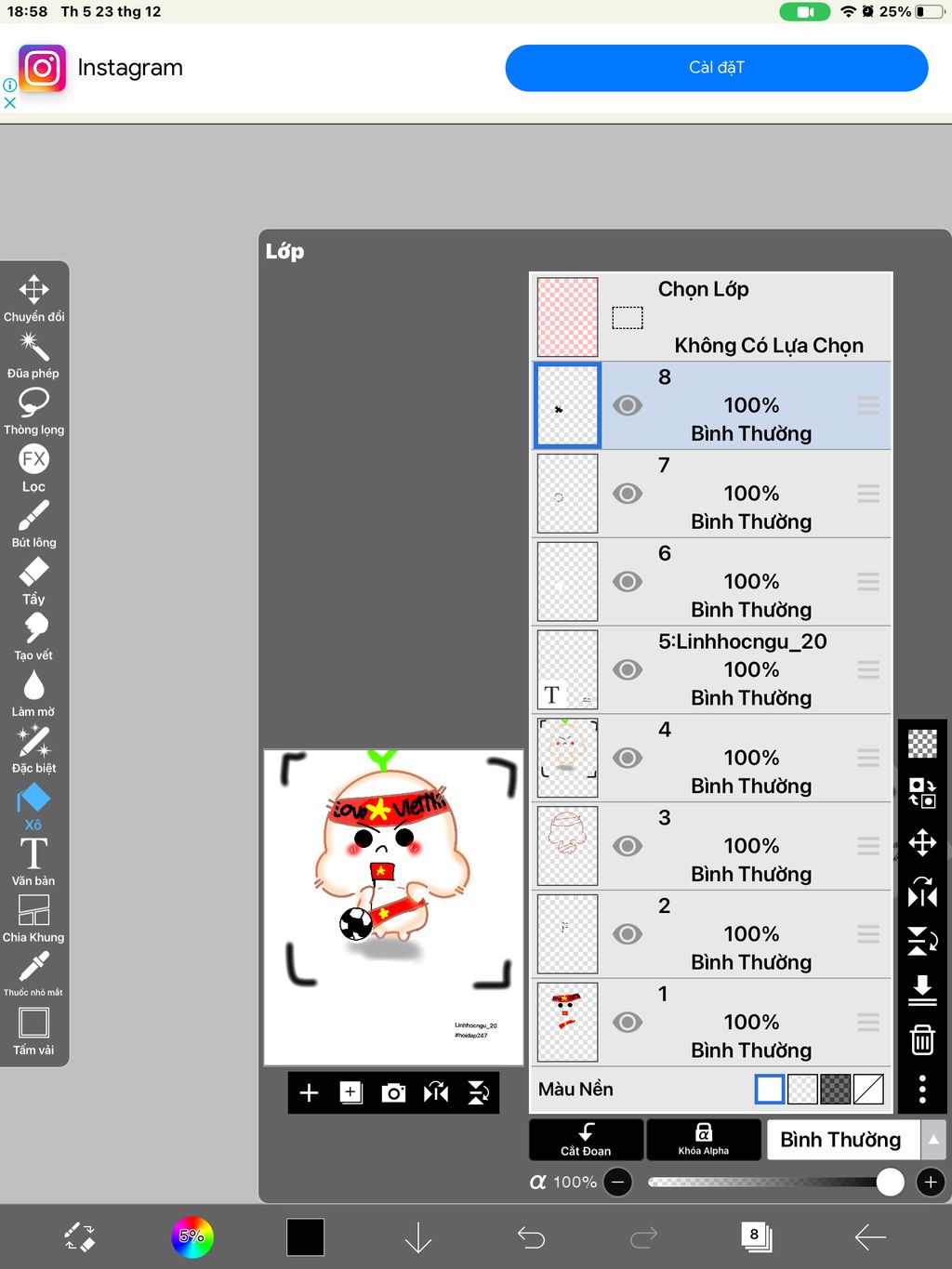Screen dimensions: 952x1269
Task: Add a new layer with plus icon
Action: point(309,1092)
